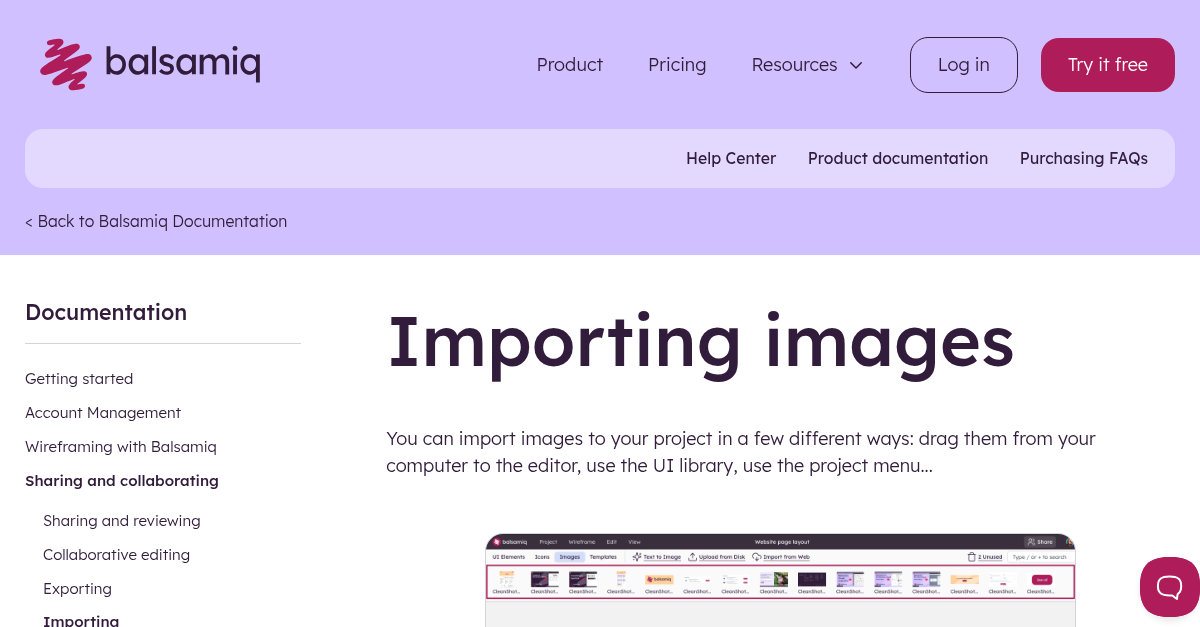Open the View menu in the editor

pos(636,541)
